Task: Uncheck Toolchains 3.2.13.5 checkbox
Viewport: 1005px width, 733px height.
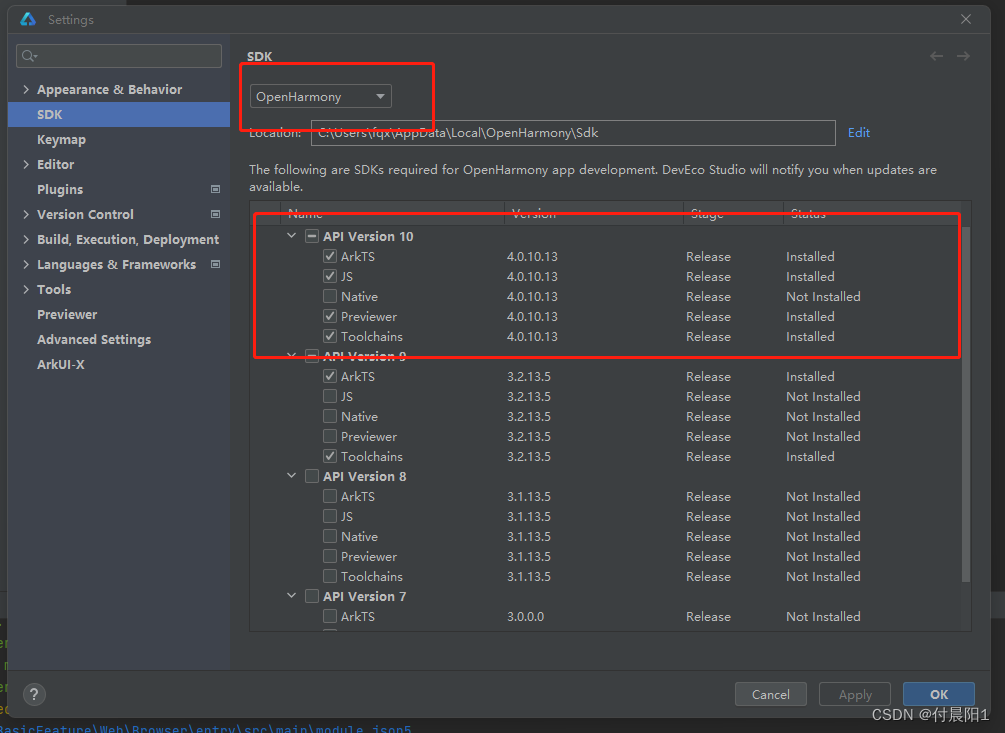Action: click(329, 456)
